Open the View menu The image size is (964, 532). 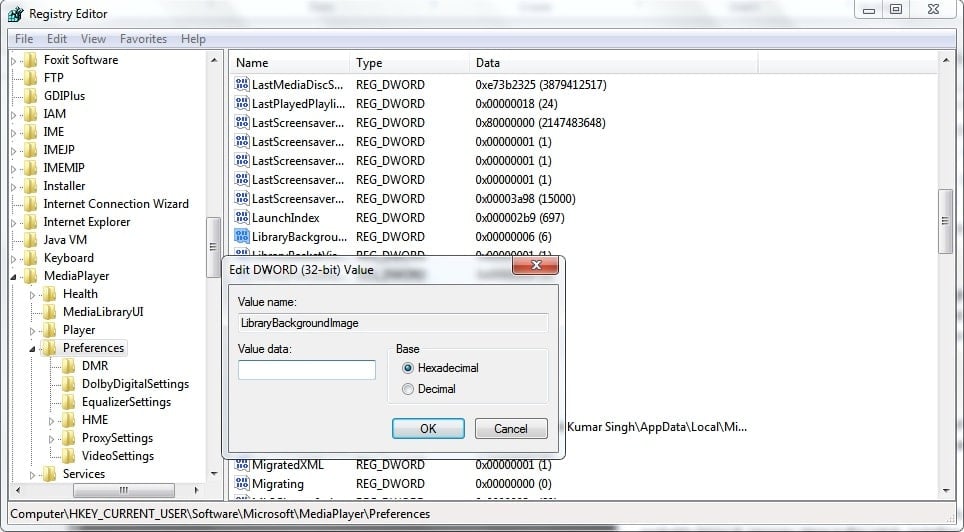coord(93,39)
